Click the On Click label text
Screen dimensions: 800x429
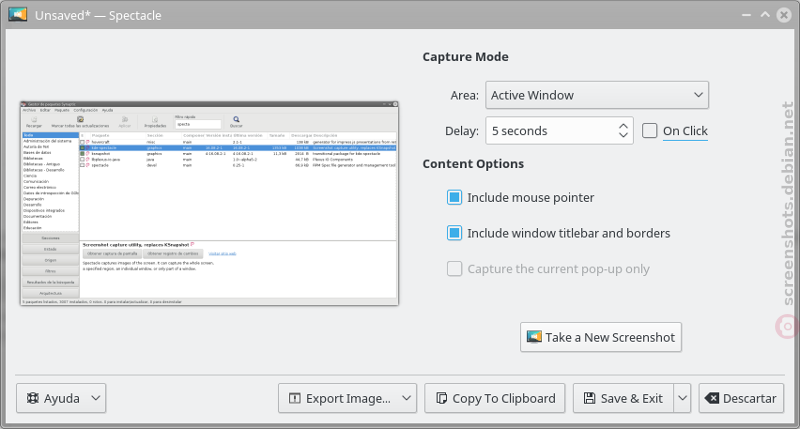[685, 131]
